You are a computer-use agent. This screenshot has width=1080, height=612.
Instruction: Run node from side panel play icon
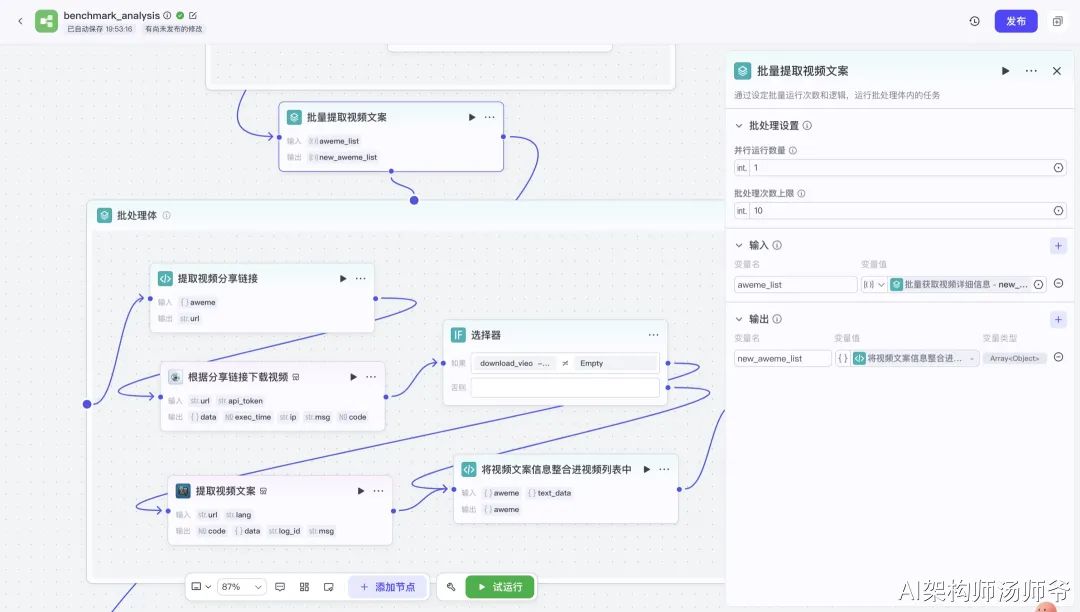coord(1006,71)
